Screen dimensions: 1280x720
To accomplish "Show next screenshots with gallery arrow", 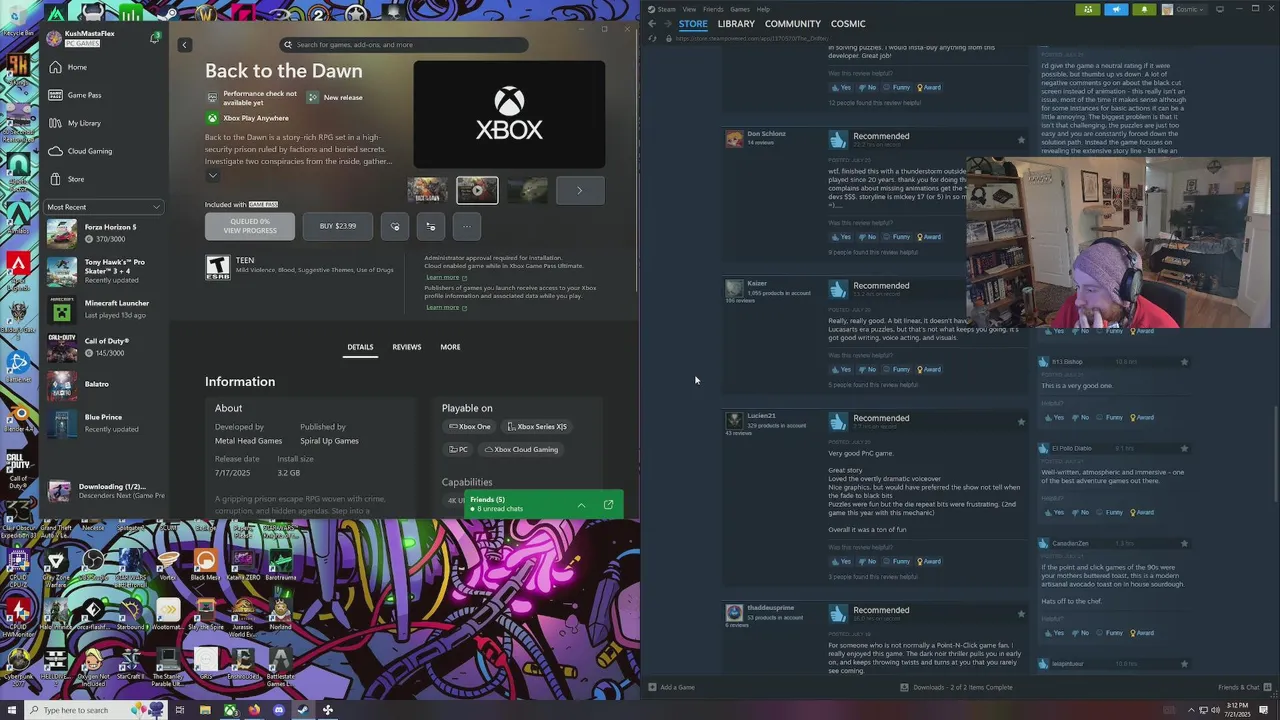I will point(579,190).
